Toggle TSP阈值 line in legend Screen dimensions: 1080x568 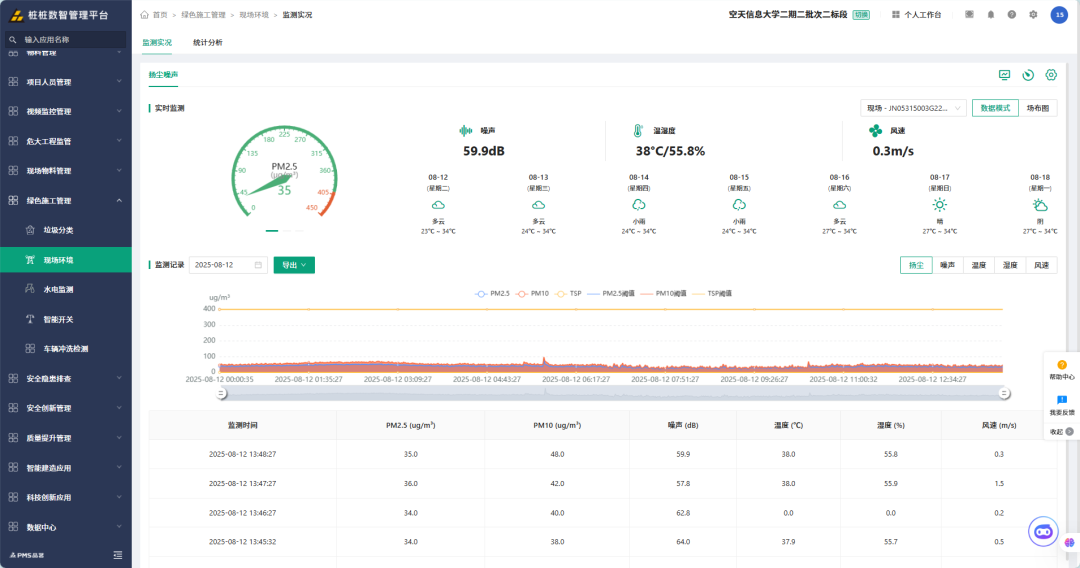[x=712, y=293]
